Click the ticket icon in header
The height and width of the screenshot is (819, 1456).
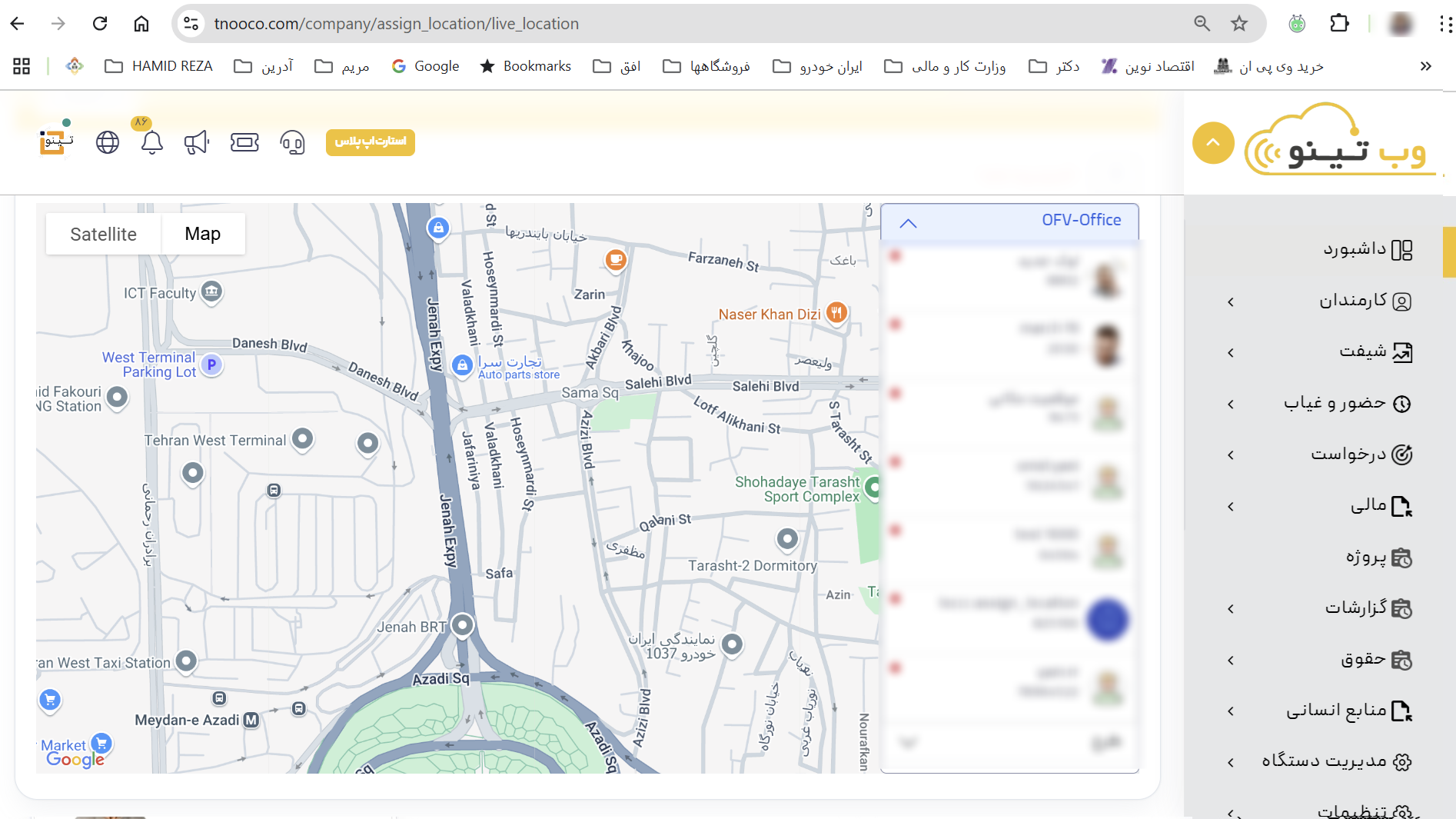244,142
